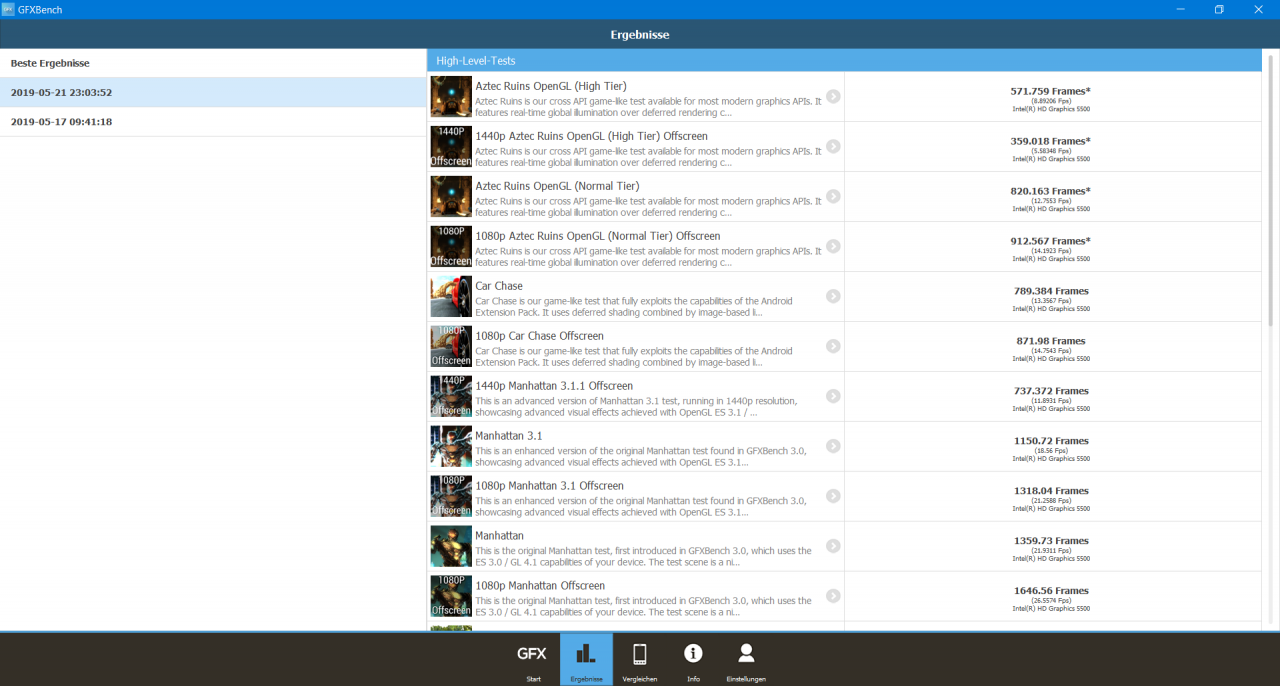The width and height of the screenshot is (1280, 686).
Task: Switch to the Vergleichen tab
Action: coord(640,659)
